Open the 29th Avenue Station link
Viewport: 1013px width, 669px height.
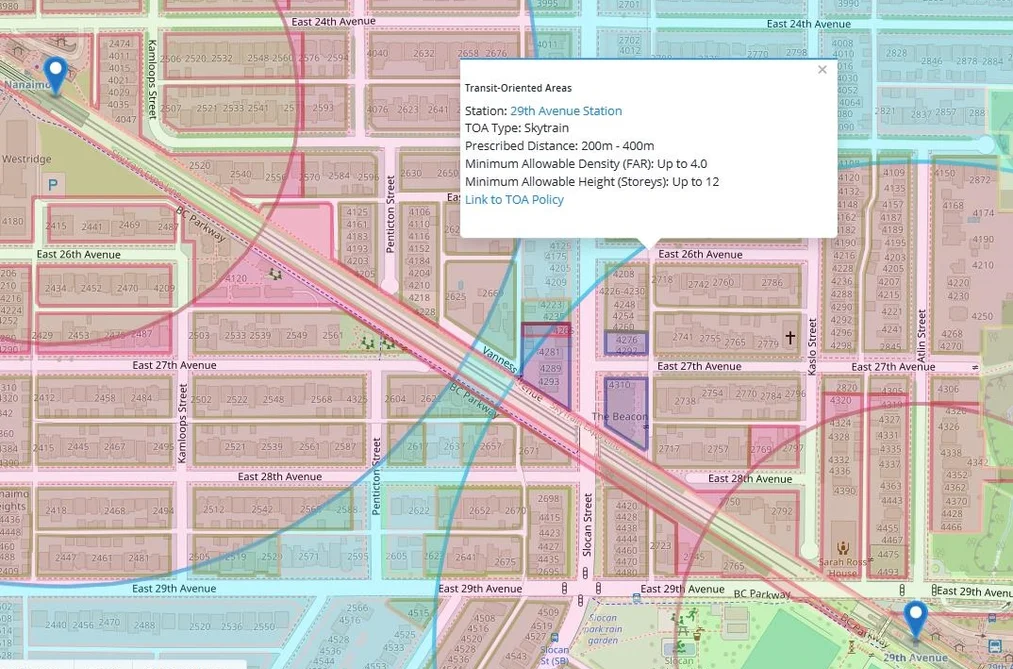click(566, 111)
